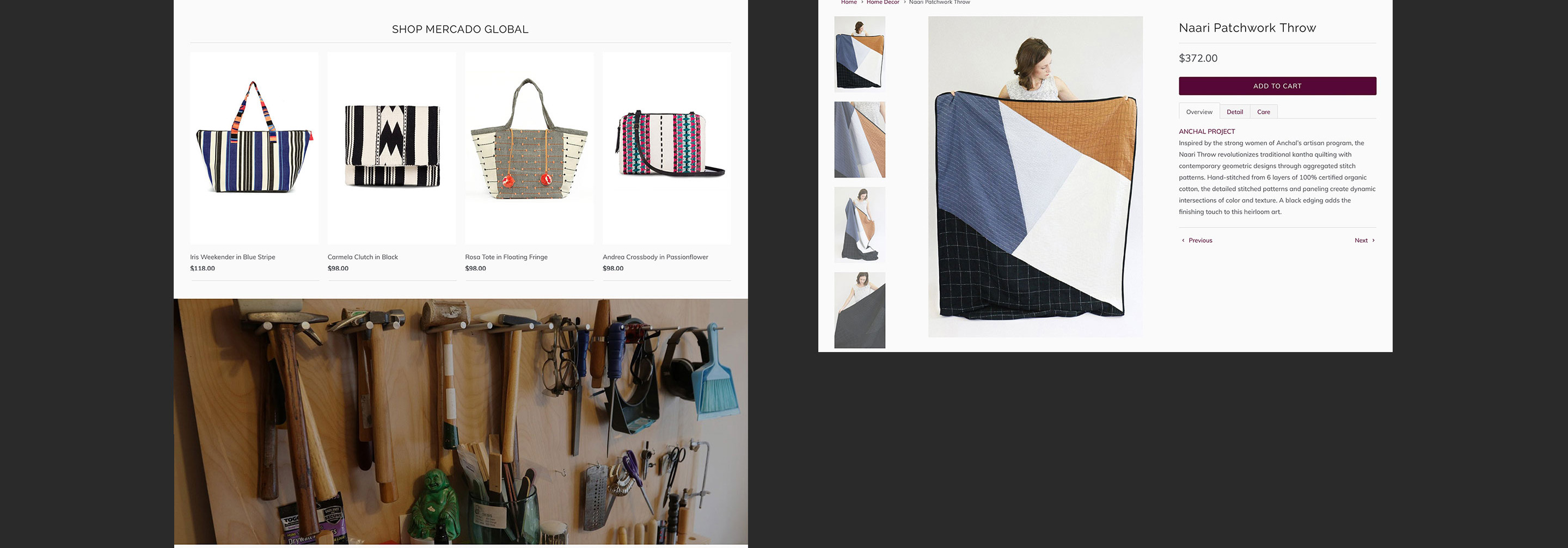Click the Previous link's left chevron

1183,240
